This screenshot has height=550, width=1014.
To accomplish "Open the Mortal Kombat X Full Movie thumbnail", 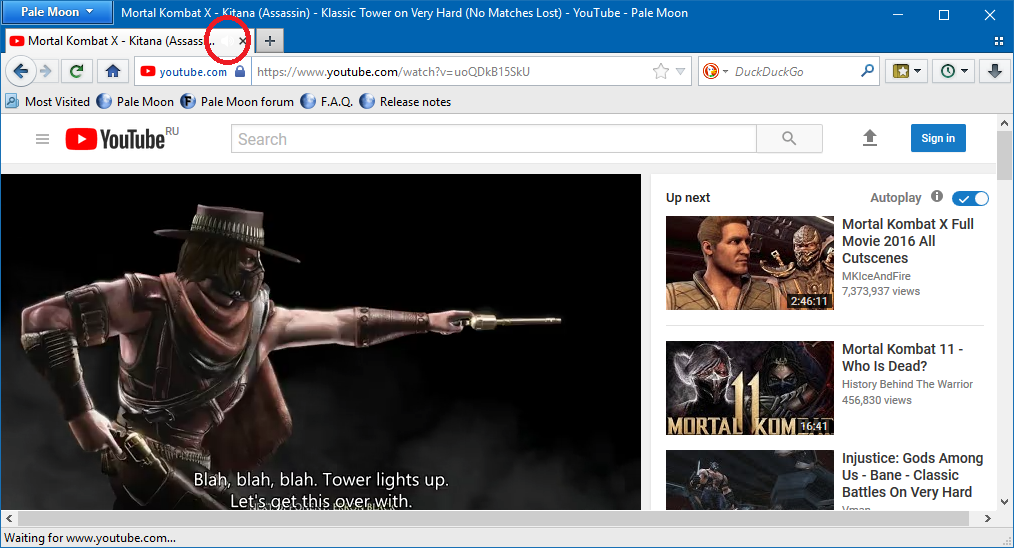I will [x=750, y=263].
